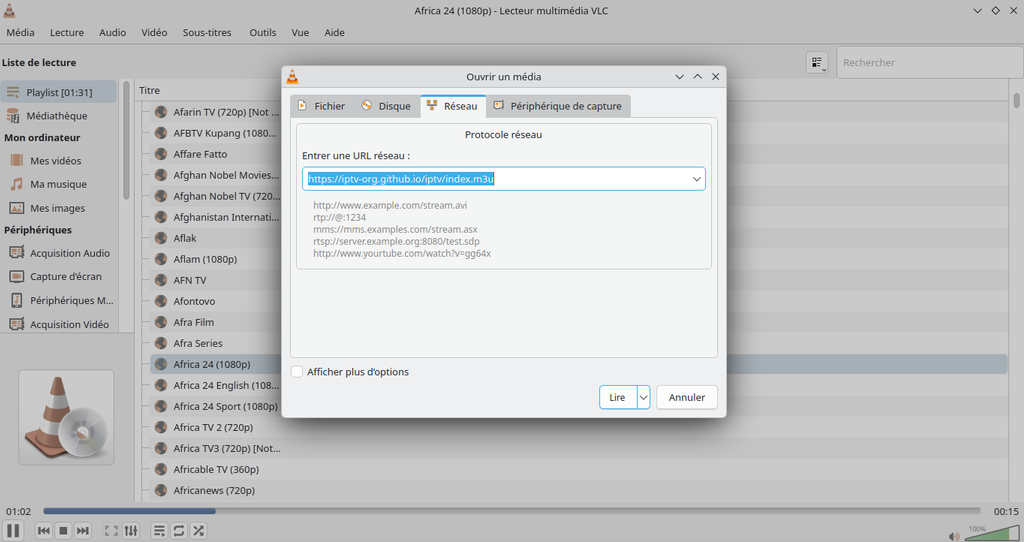Viewport: 1024px width, 542px height.
Task: Open the playlist view mode dropdown
Action: [x=817, y=63]
